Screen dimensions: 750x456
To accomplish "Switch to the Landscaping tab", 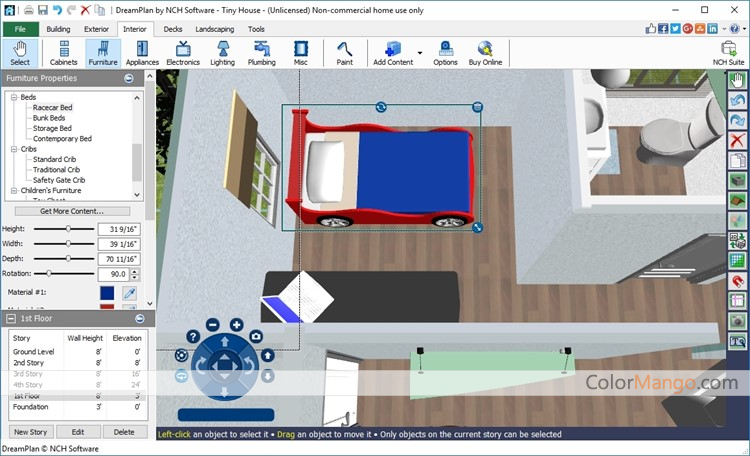I will 215,29.
